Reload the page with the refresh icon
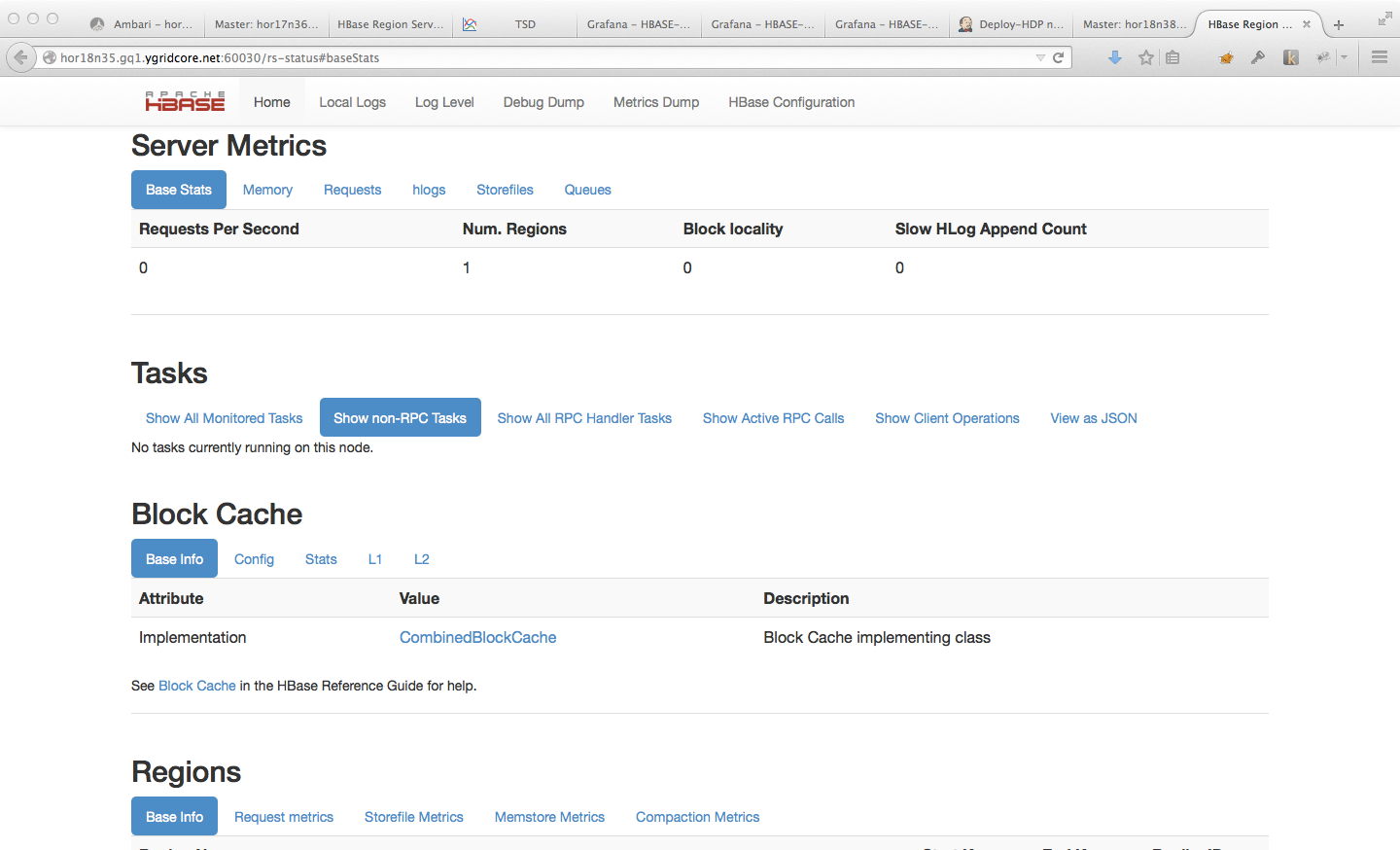1400x850 pixels. click(x=1058, y=58)
